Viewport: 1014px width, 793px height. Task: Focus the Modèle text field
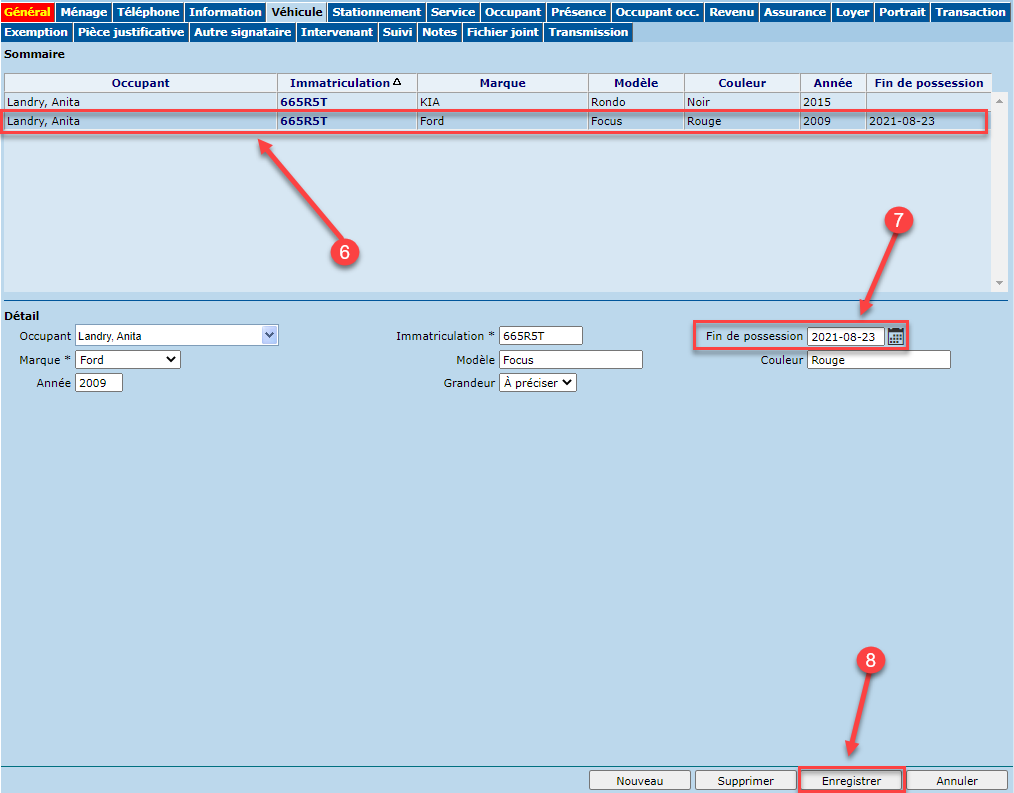click(570, 360)
